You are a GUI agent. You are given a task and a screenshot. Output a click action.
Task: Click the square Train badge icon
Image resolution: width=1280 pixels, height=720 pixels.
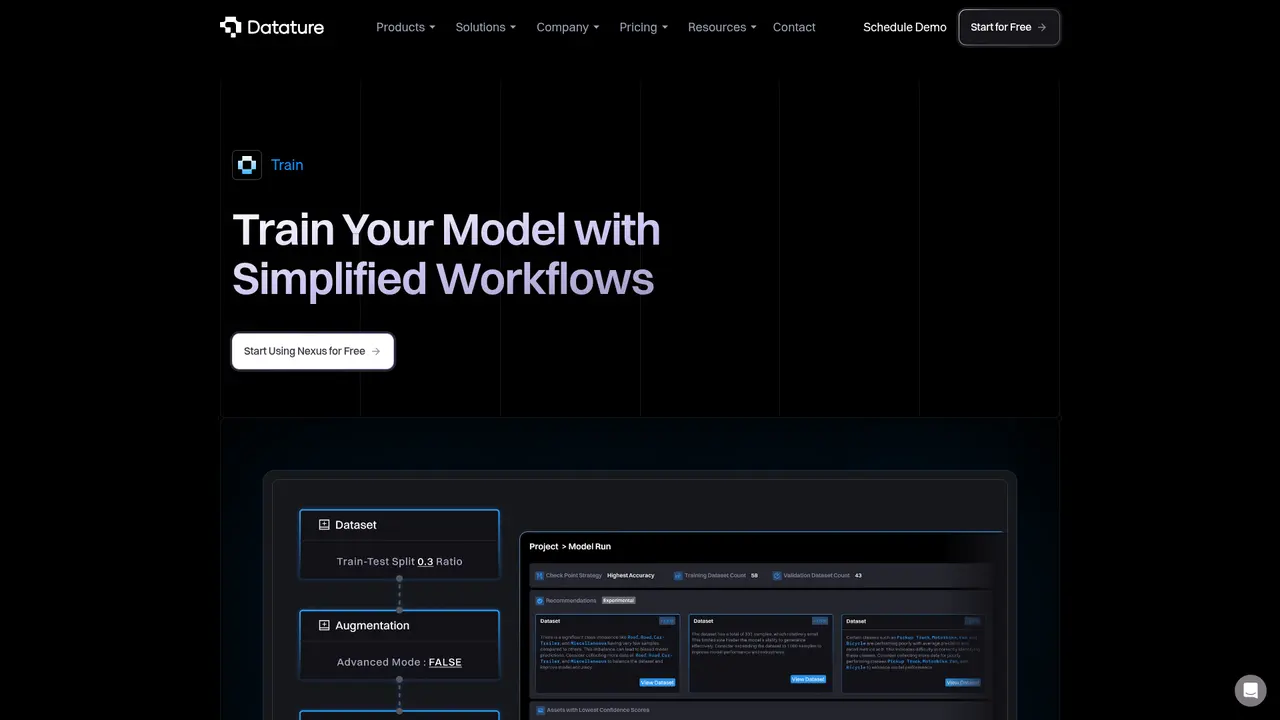coord(247,165)
